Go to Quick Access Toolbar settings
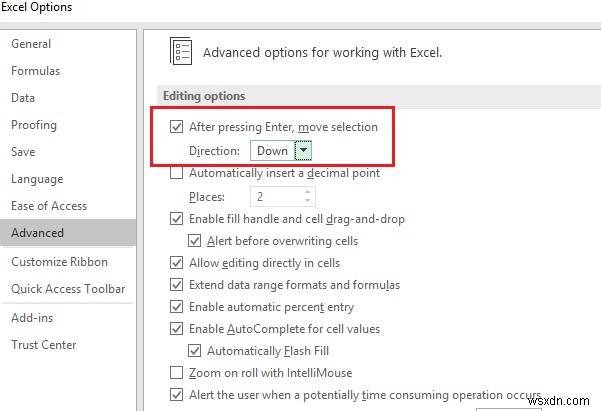Screen dimensions: 601x411 pyautogui.click(x=66, y=289)
